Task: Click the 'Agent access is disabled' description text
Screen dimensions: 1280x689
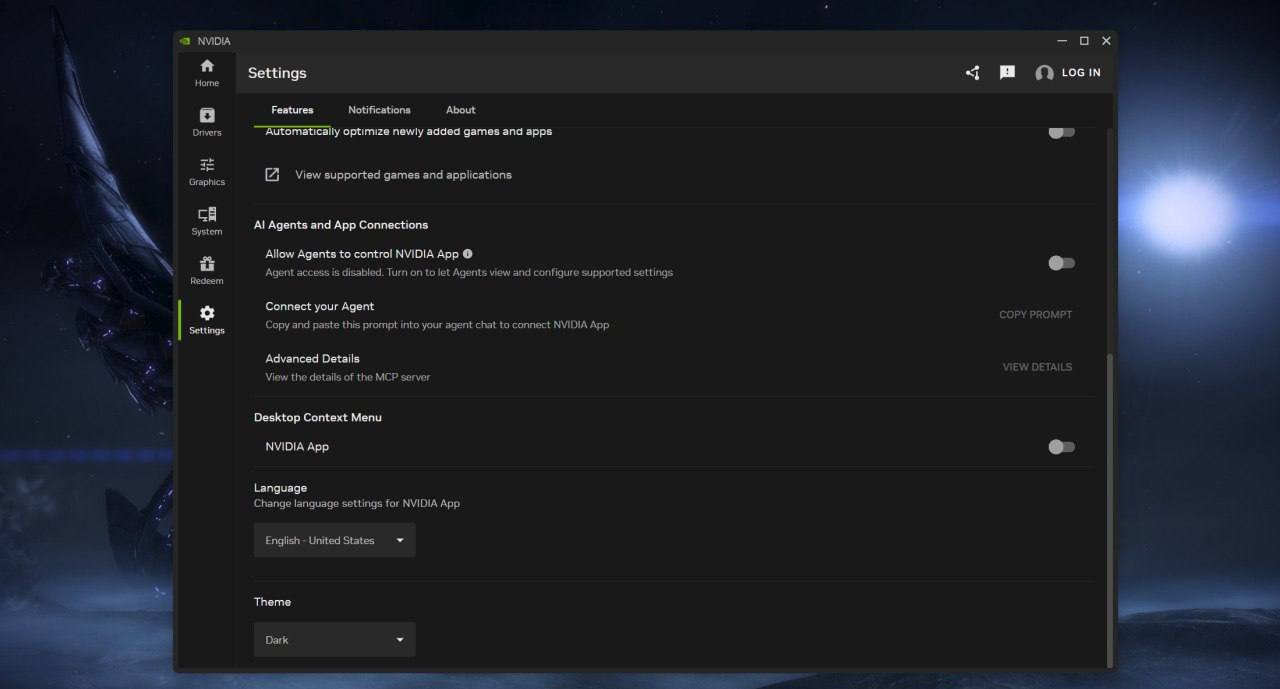Action: point(469,272)
